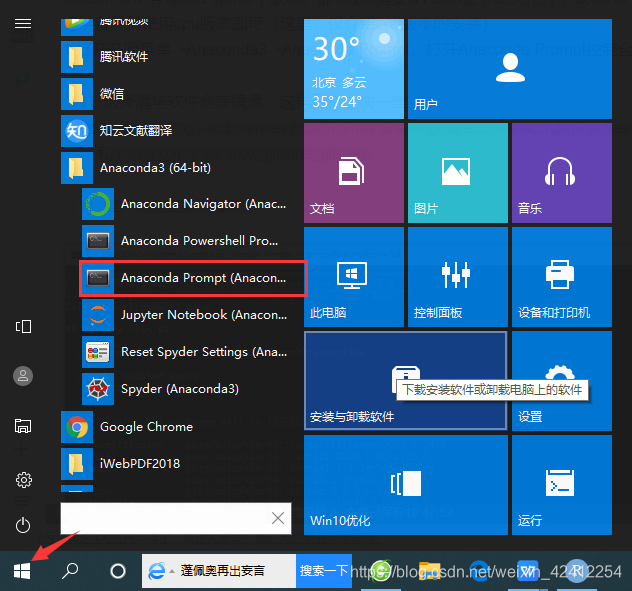Open the 设备和打印机 tile
The image size is (632, 591).
tap(562, 277)
